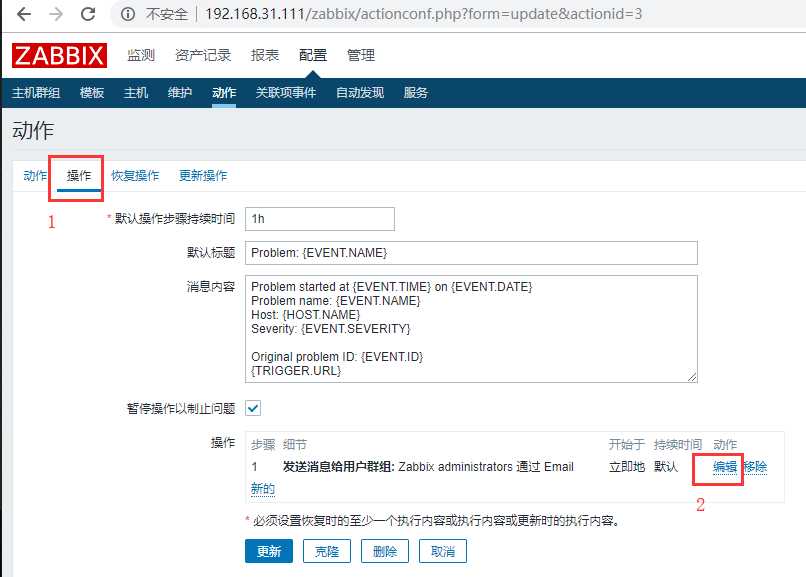Go to 主机群组 submenu
Viewport: 806px width, 577px height.
tap(36, 92)
